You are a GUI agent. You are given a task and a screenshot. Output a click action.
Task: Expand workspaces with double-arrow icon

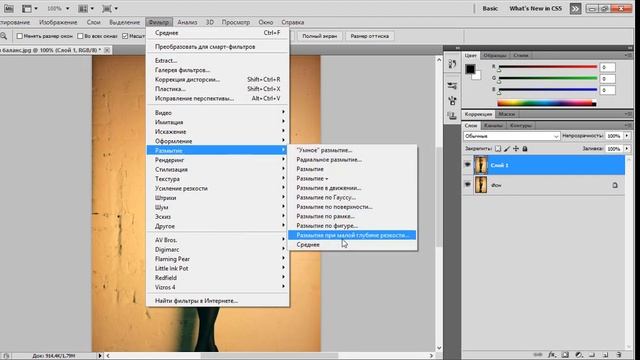(x=575, y=9)
